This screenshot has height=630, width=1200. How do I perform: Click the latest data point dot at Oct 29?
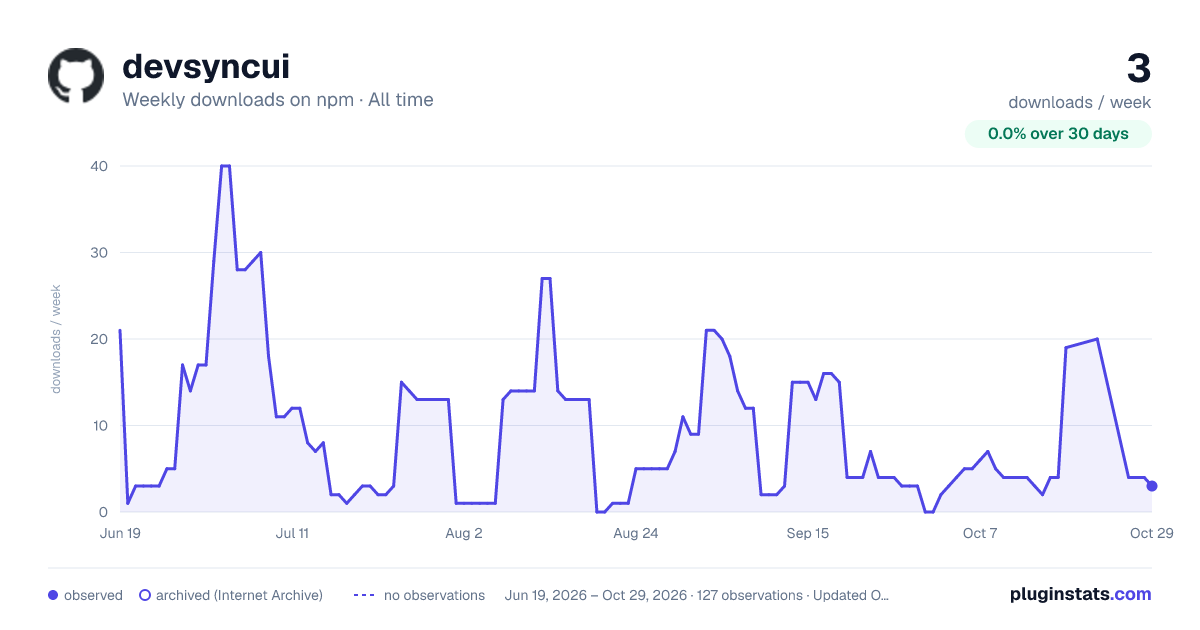pos(1152,486)
